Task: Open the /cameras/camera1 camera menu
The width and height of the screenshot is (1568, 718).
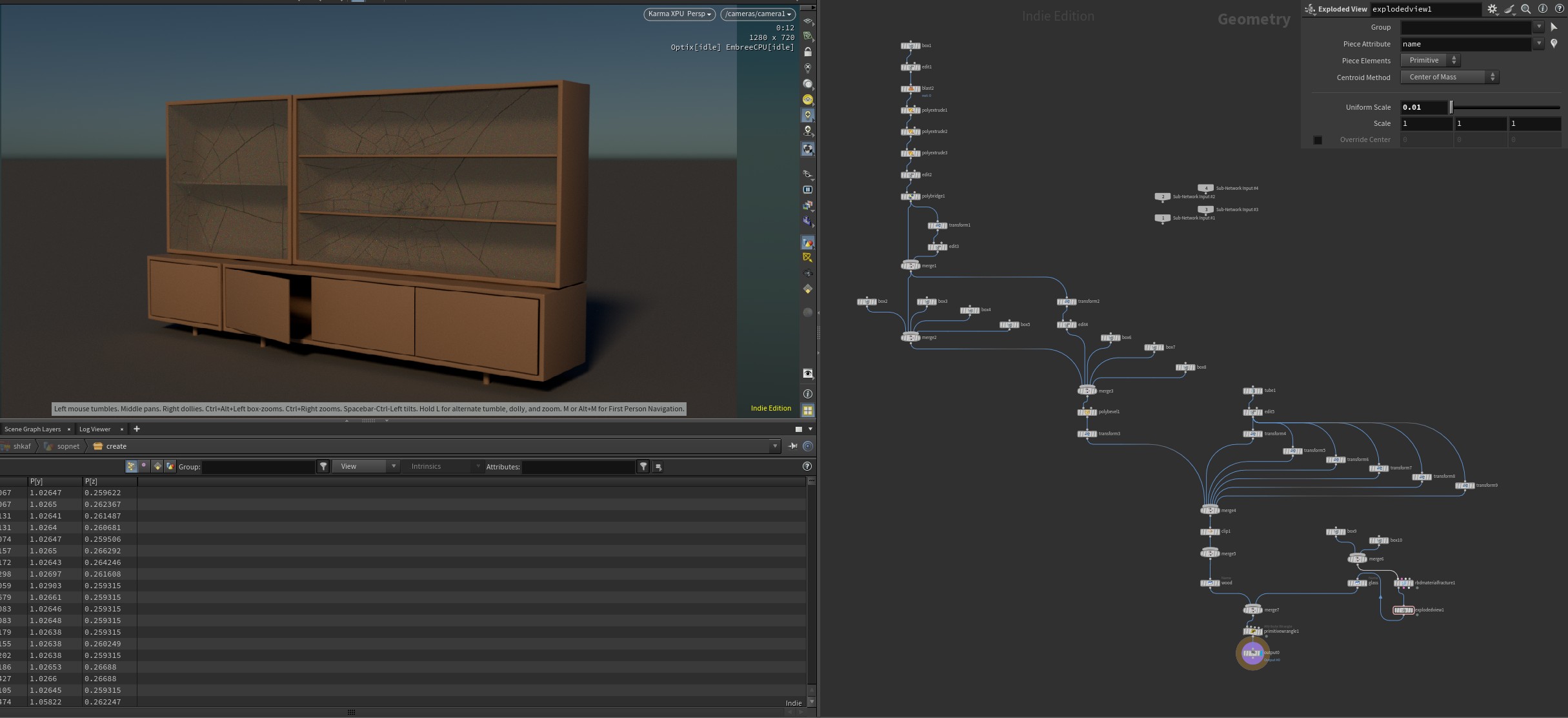Action: pos(758,14)
